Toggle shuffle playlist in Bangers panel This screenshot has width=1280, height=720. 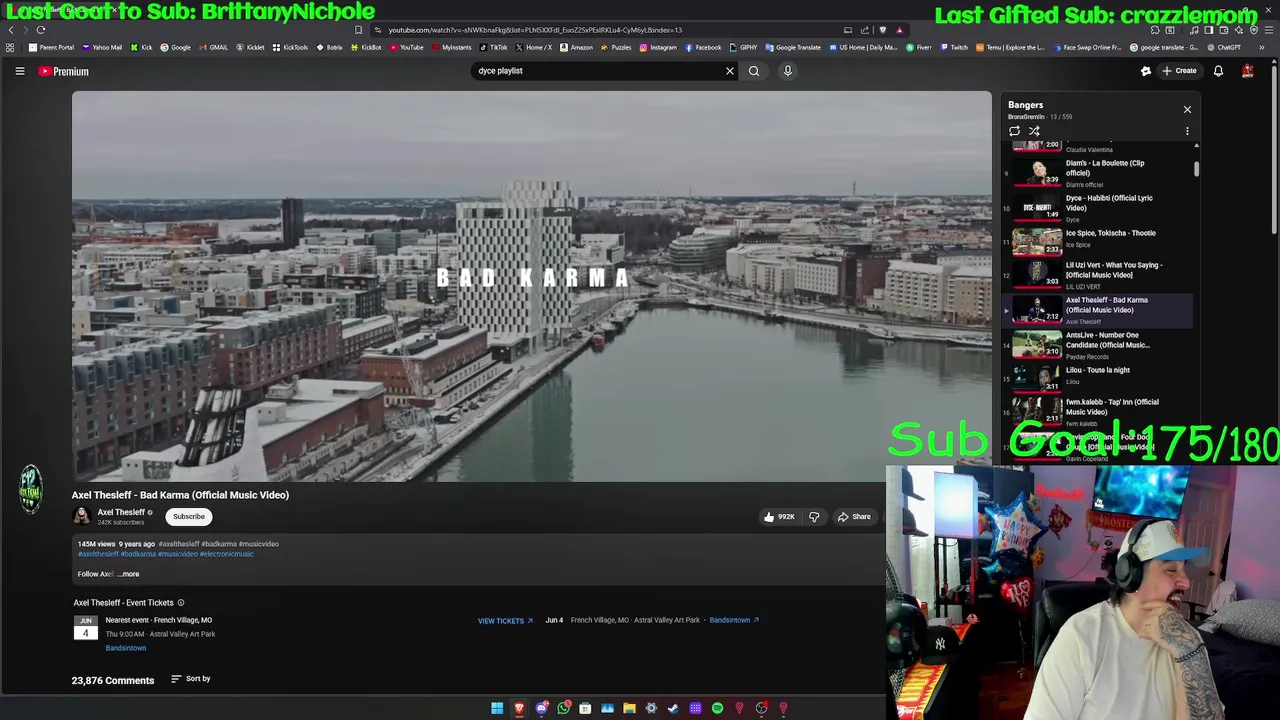pos(1034,131)
